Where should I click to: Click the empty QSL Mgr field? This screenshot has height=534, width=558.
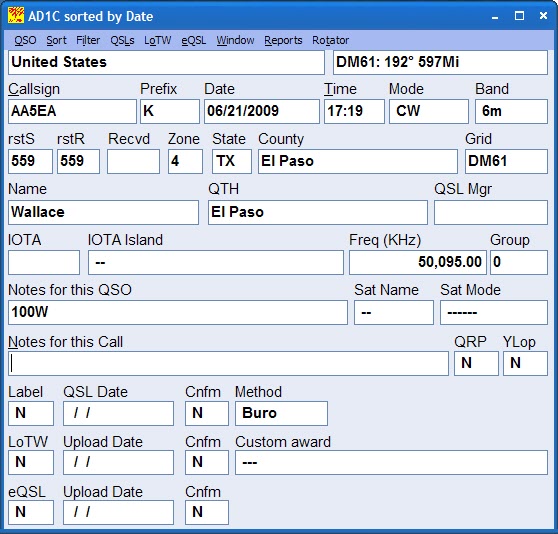pos(491,212)
